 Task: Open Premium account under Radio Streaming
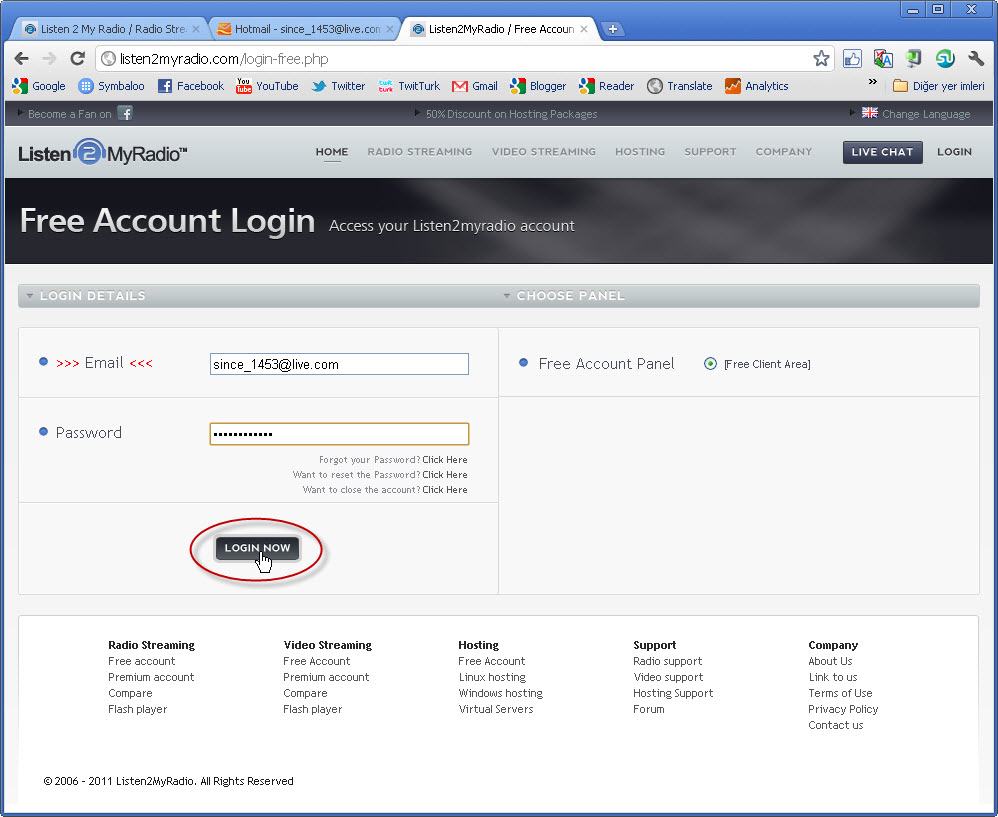151,677
